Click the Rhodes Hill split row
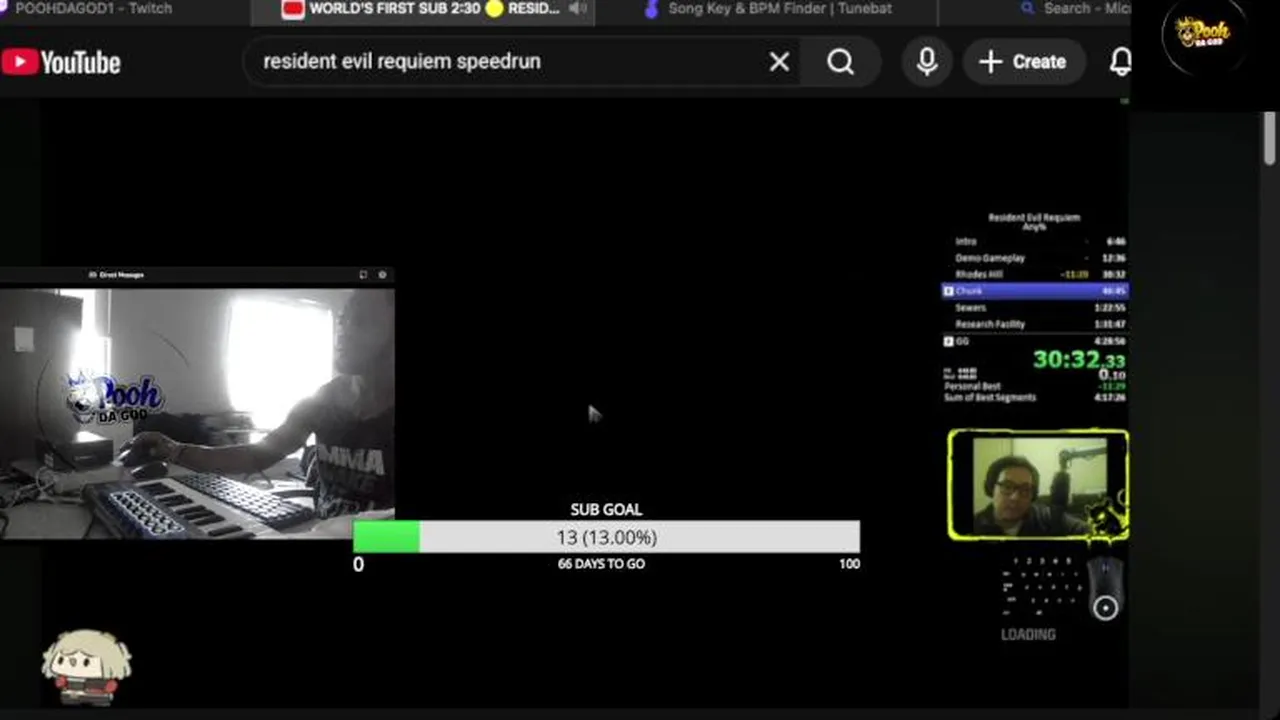Viewport: 1280px width, 720px height. coord(1035,274)
